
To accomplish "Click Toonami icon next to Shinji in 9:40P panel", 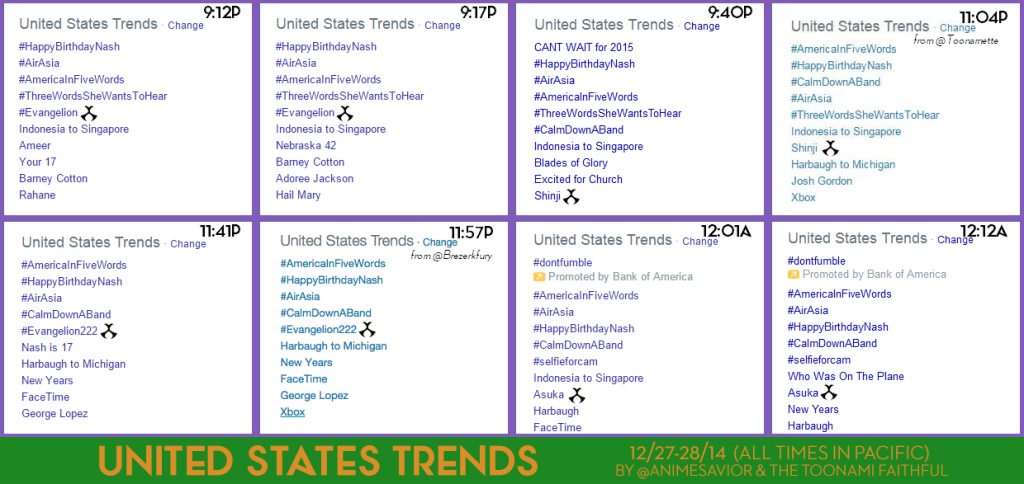I will [x=571, y=196].
